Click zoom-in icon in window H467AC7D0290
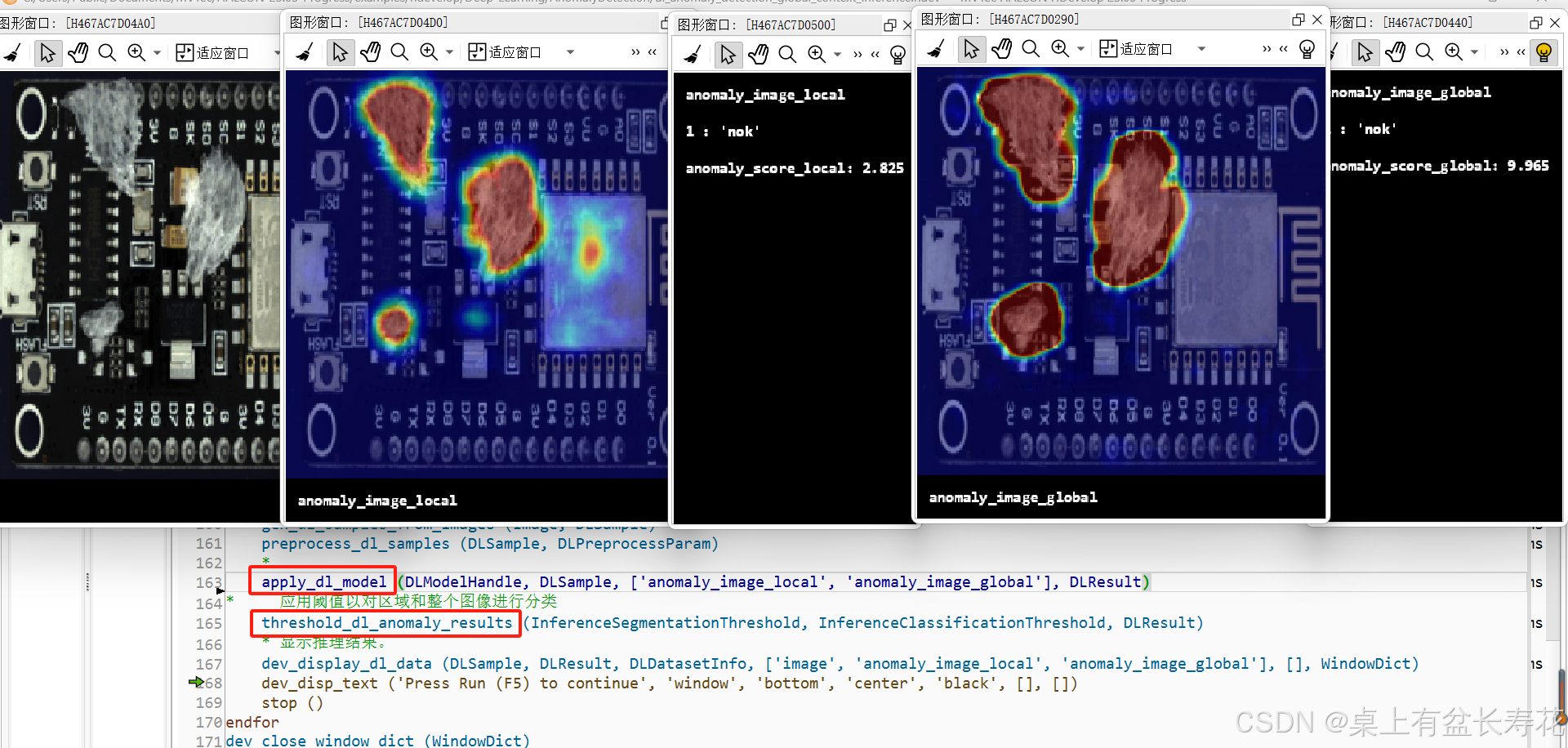The image size is (1568, 748). (1060, 49)
